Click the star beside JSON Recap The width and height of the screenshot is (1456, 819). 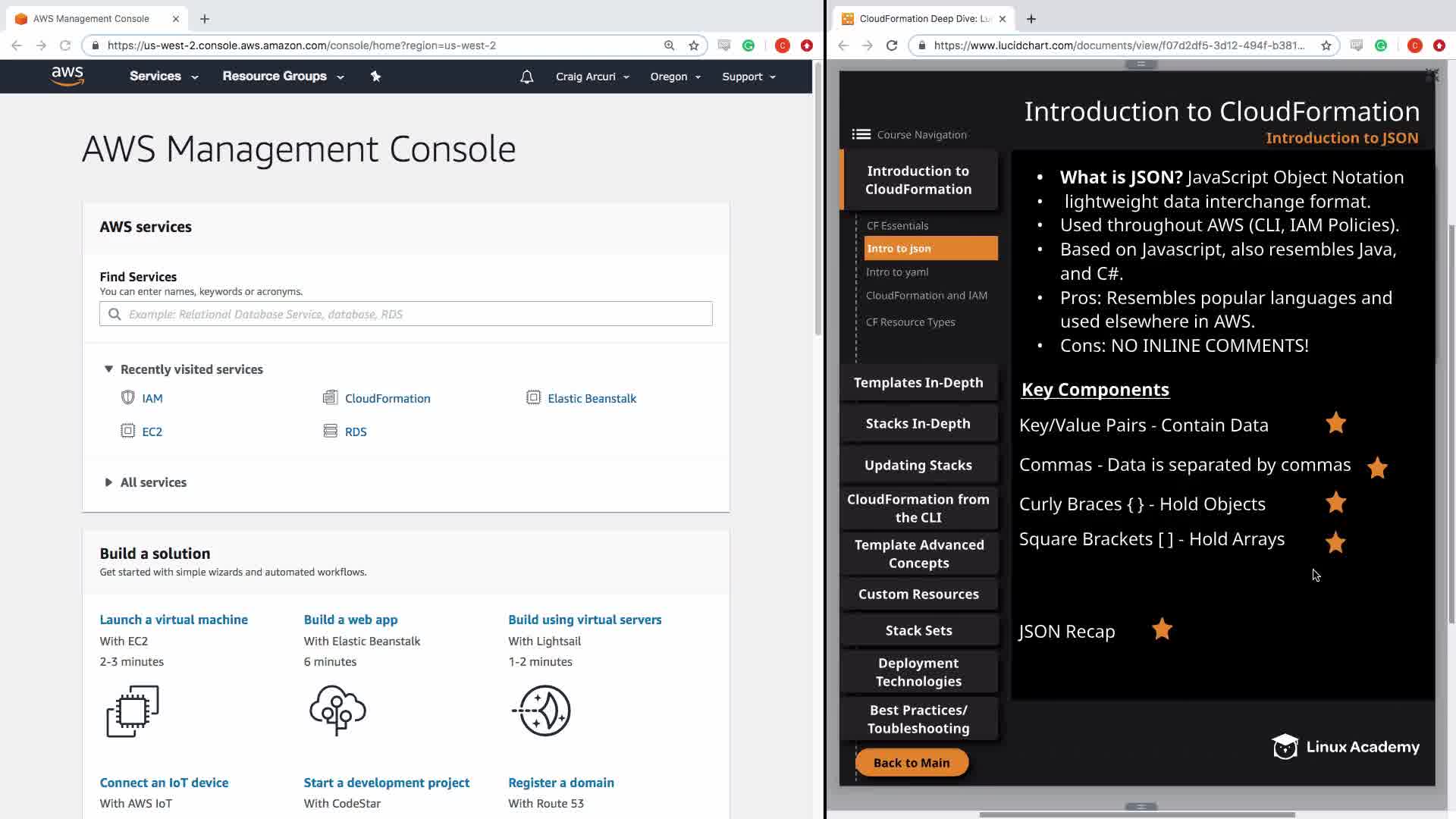tap(1162, 629)
